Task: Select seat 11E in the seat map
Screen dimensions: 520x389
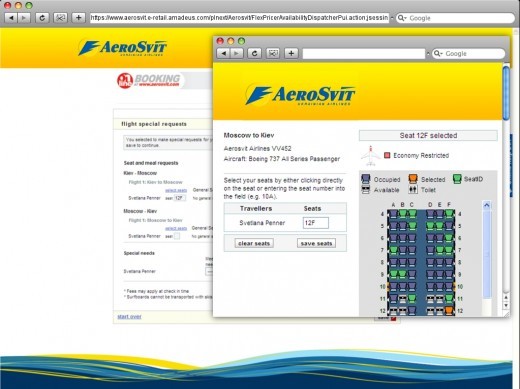Action: (440, 299)
